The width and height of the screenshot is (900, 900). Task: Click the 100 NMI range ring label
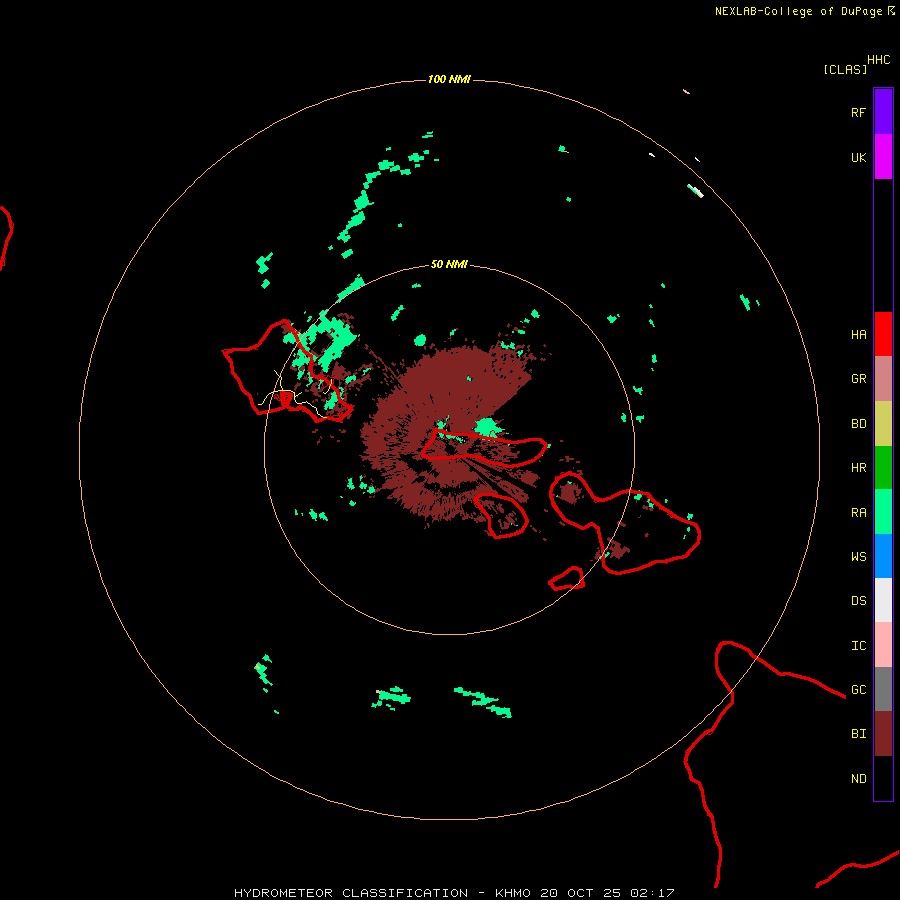tap(449, 79)
